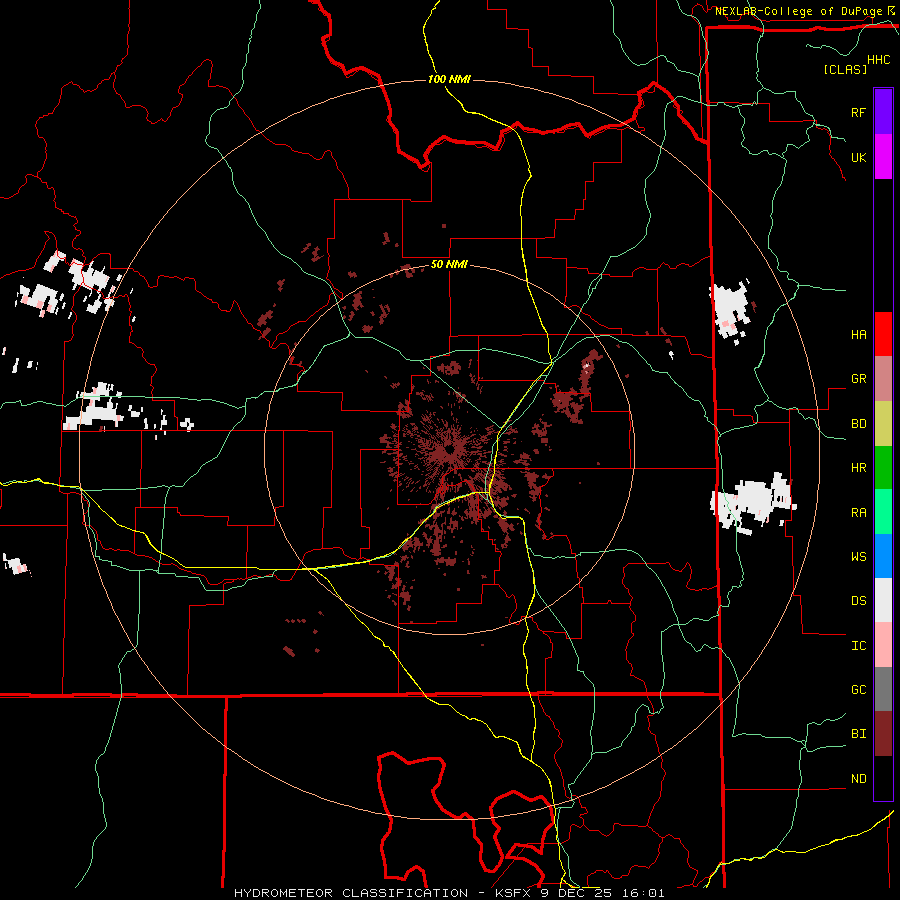
Task: Click the UK magenta legend swatch
Action: point(883,157)
